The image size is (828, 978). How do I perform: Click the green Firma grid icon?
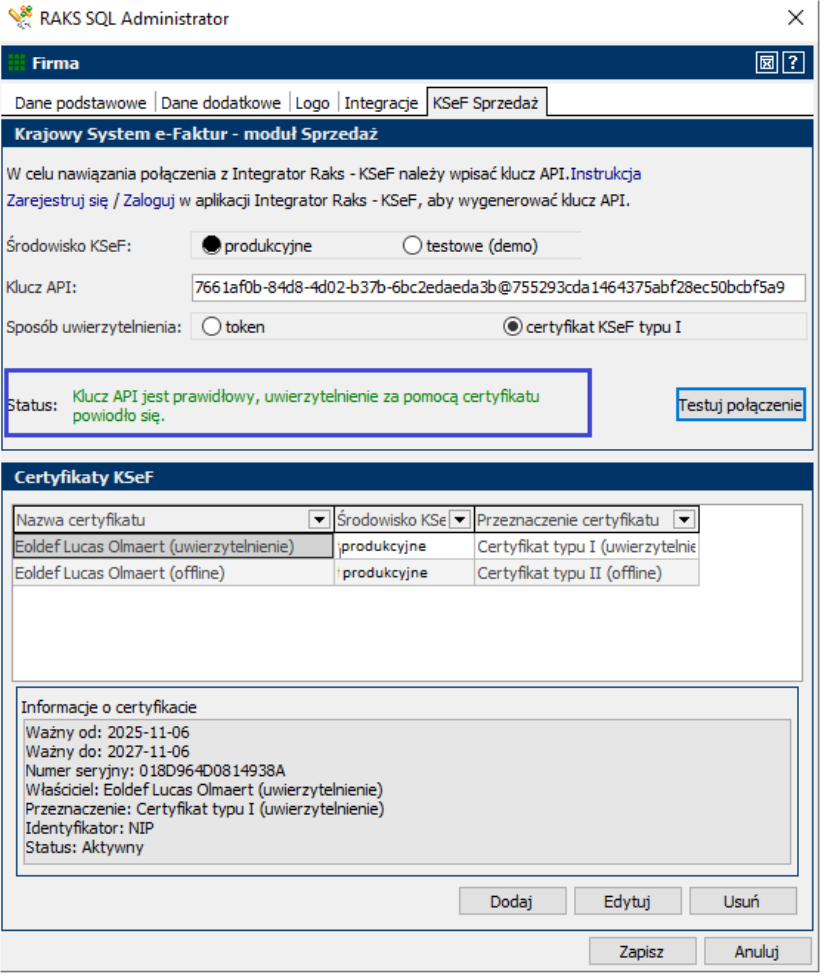pos(17,63)
